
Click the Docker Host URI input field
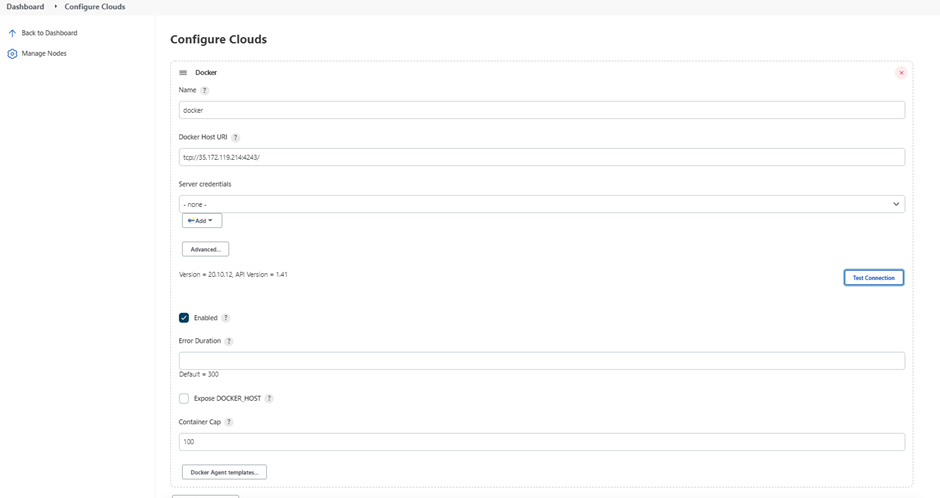(542, 157)
